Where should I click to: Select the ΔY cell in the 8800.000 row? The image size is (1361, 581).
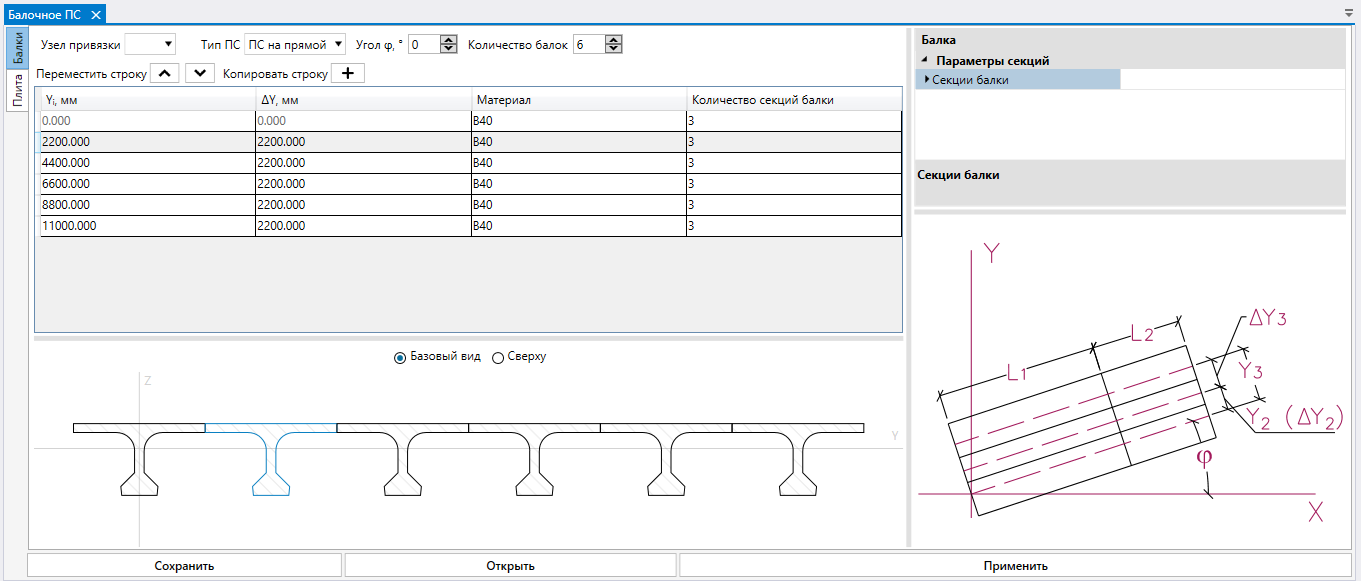[363, 205]
